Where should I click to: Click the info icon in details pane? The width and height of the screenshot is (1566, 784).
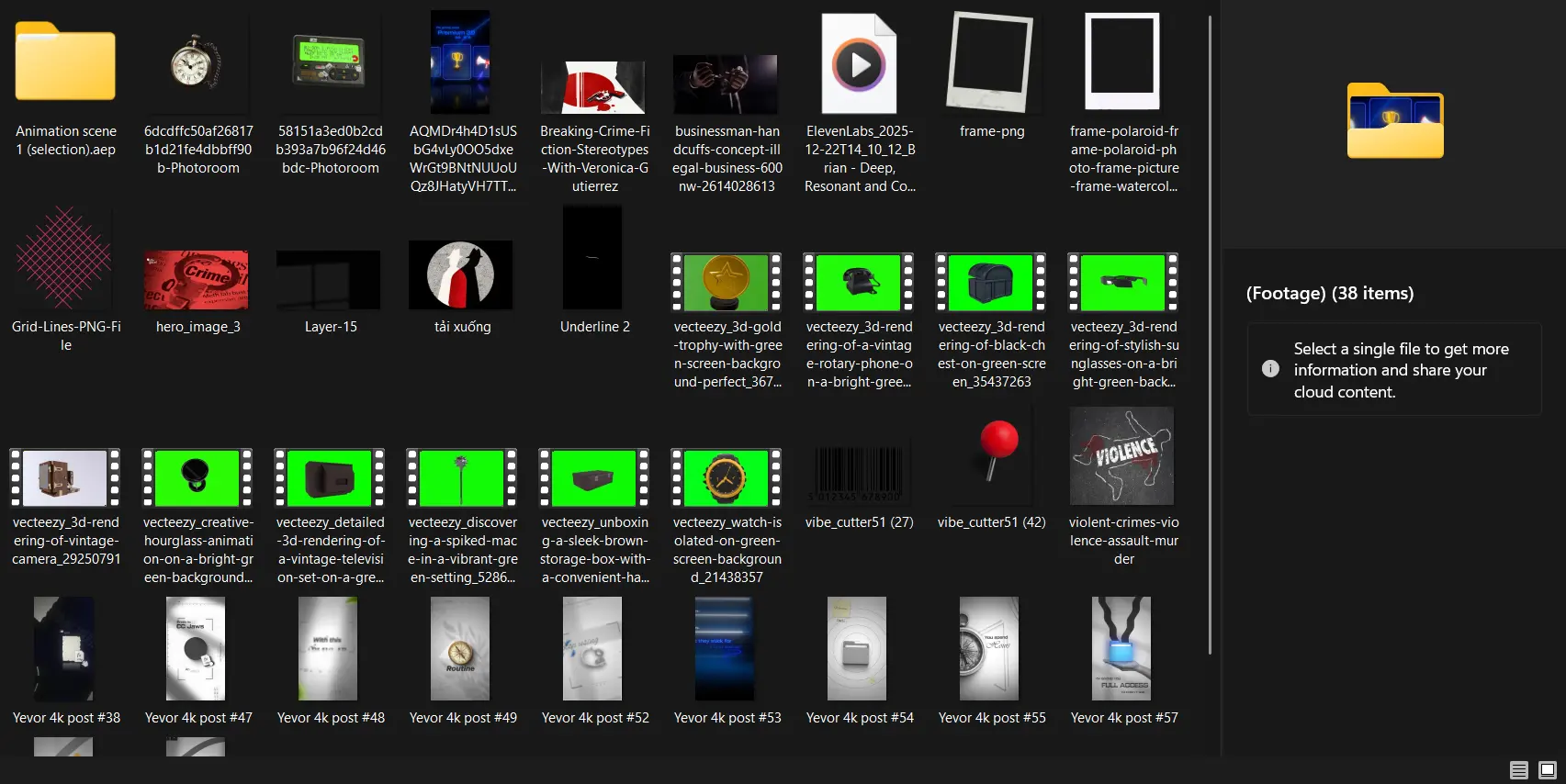tap(1270, 369)
